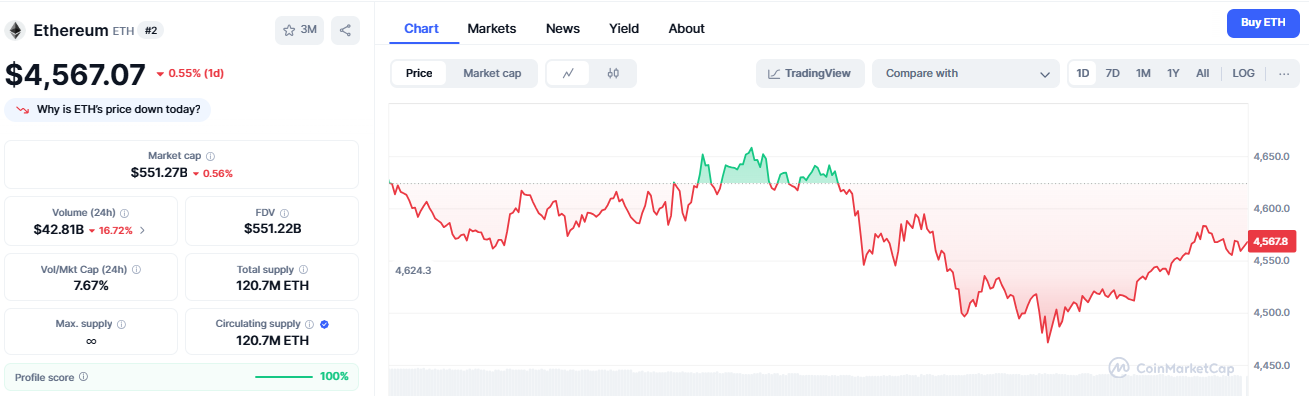Image resolution: width=1309 pixels, height=396 pixels.
Task: Add Ethereum to watchlist star button
Action: (x=300, y=30)
